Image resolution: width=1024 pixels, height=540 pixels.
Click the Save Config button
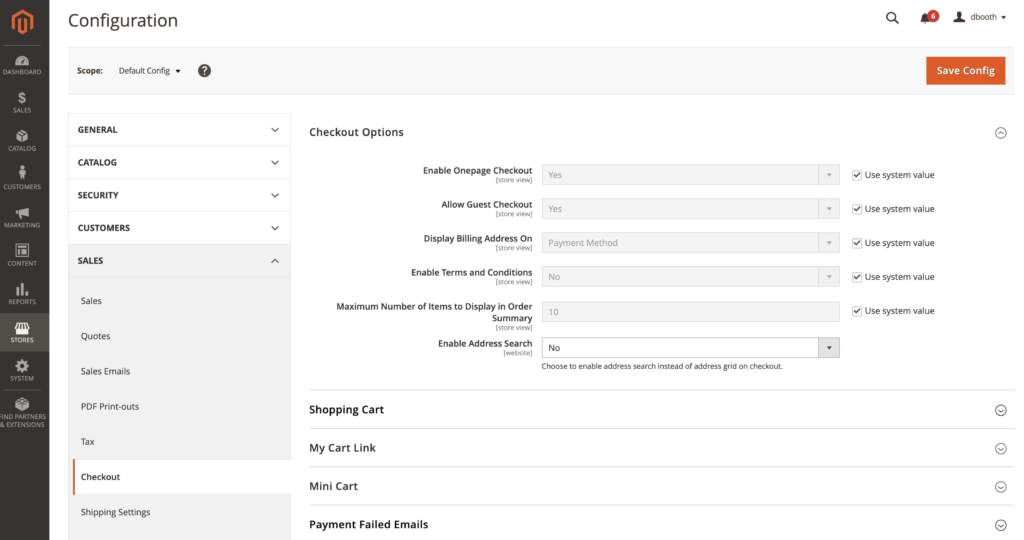tap(965, 71)
